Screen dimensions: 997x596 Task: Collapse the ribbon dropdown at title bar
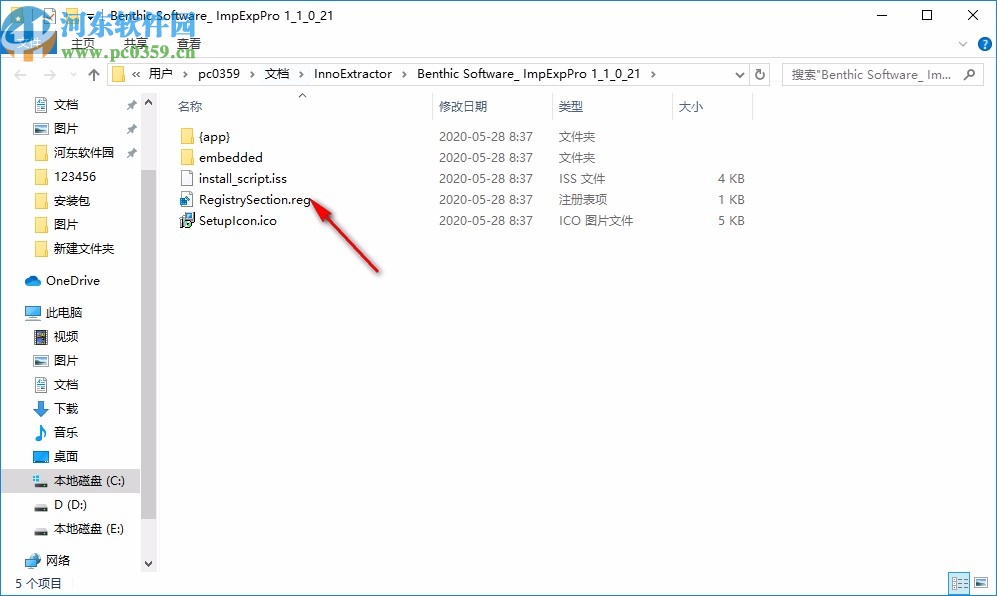[961, 43]
